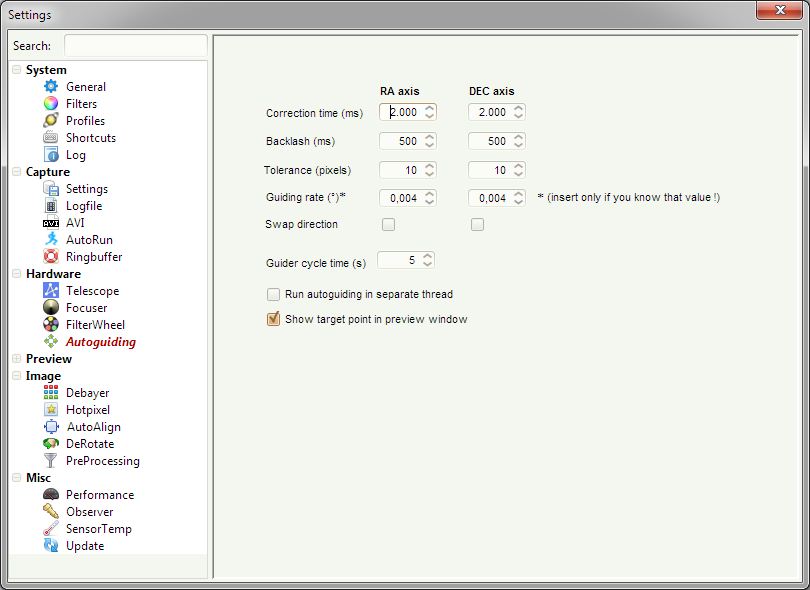
Task: Click the RA Tolerance spinner arrows
Action: tap(429, 170)
